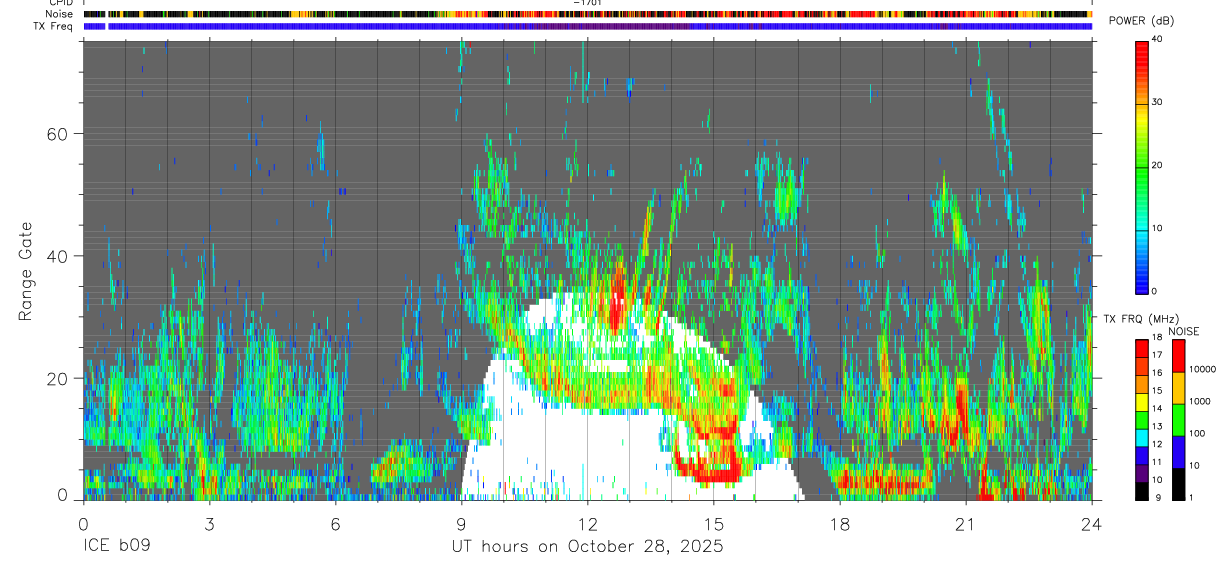The image size is (1228, 567).
Task: Click the yellow 14–15 MHz swatch in TX FRQ legend
Action: point(1142,400)
